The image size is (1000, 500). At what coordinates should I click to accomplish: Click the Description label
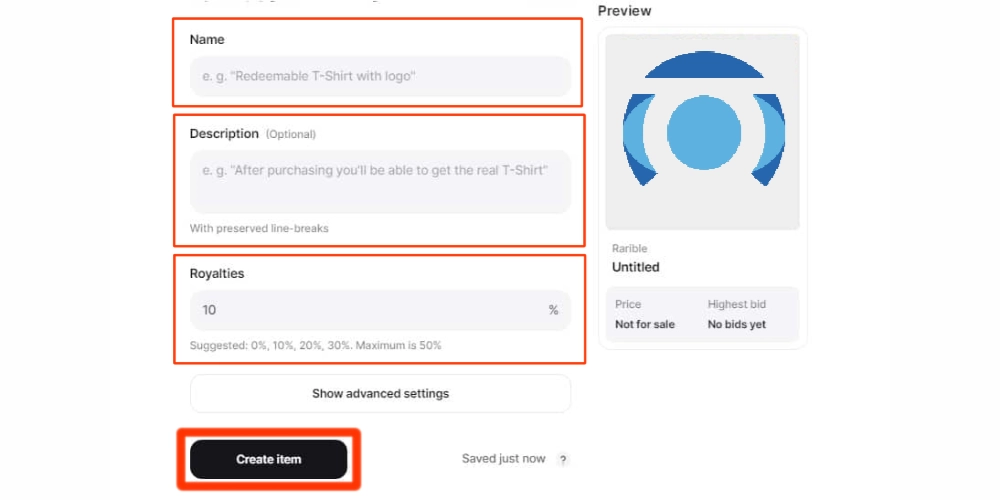pos(224,134)
